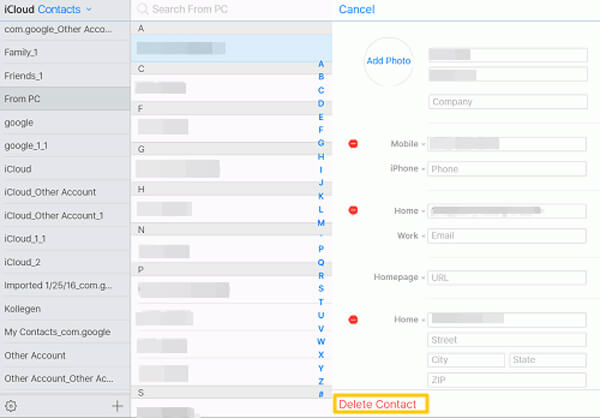The width and height of the screenshot is (600, 418).
Task: Select the contact under section C
Action: pyautogui.click(x=231, y=88)
